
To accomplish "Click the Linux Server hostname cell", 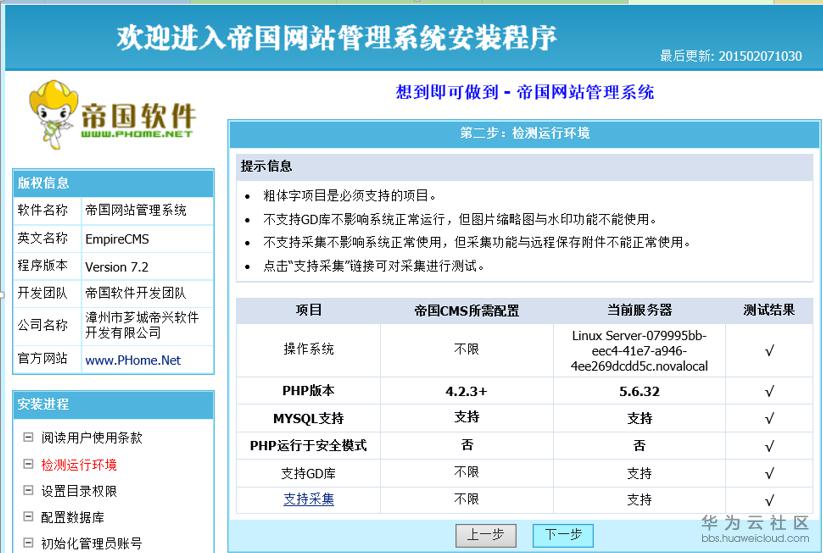I will point(639,350).
